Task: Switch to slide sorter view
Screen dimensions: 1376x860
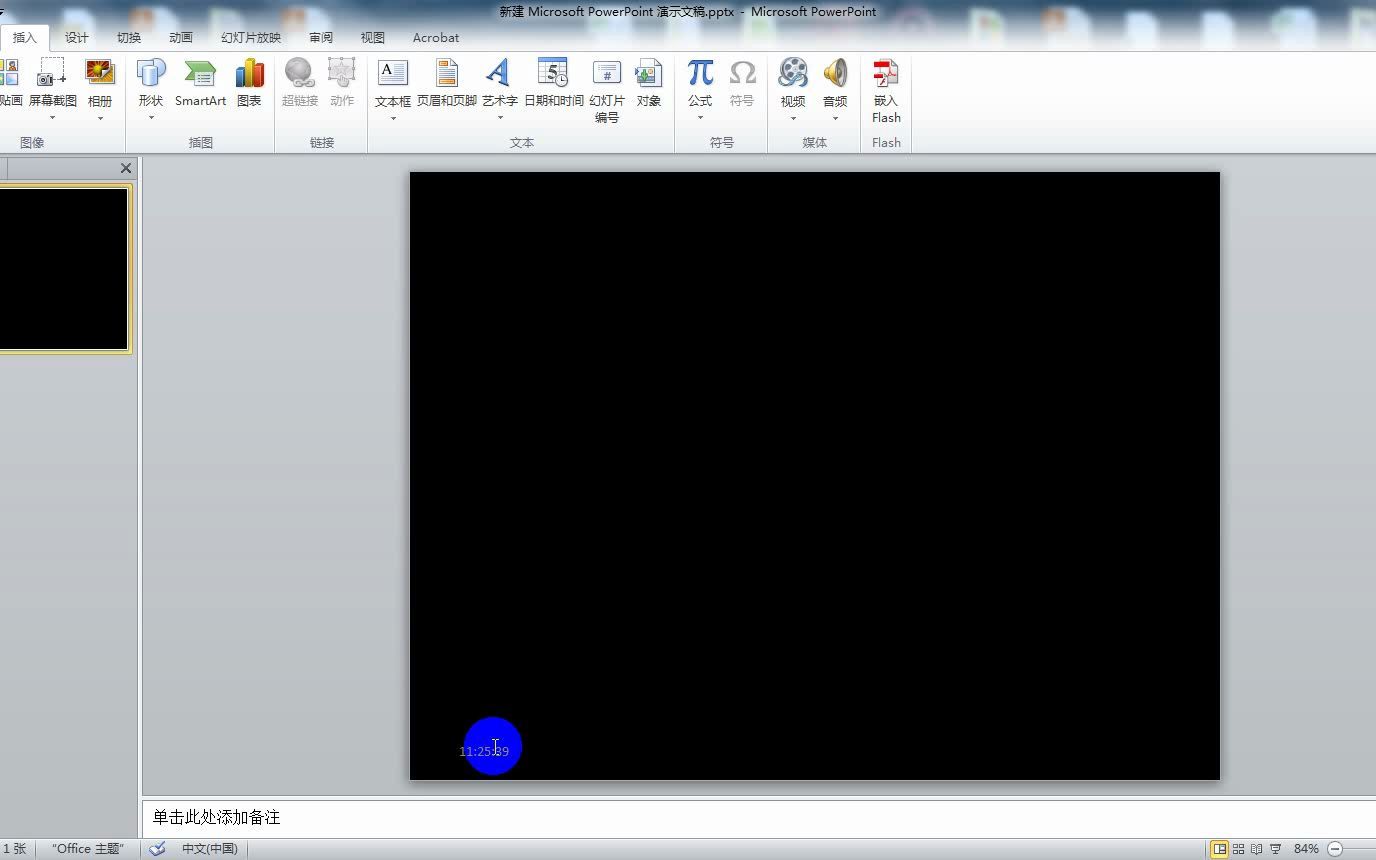Action: [1238, 849]
